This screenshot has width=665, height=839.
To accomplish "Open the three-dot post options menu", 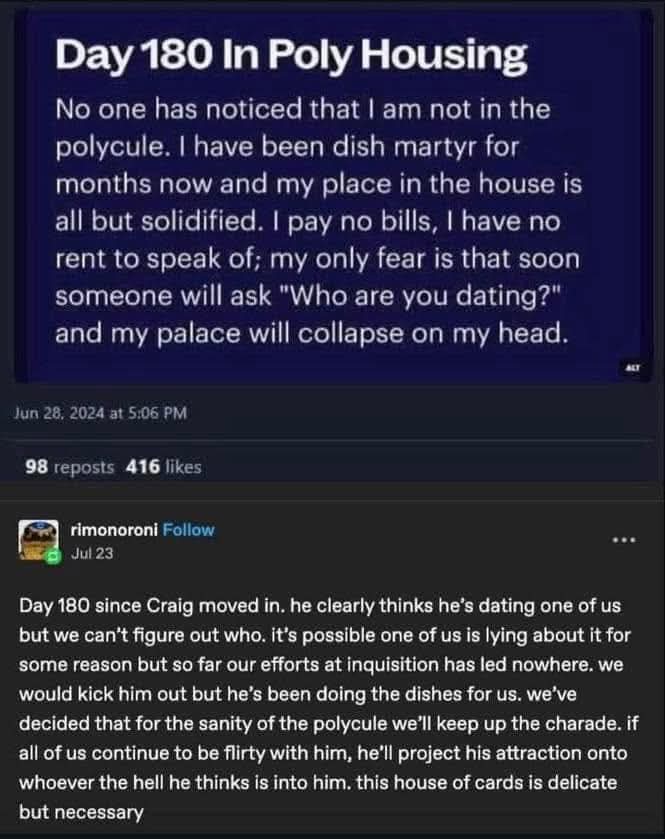I will click(624, 540).
